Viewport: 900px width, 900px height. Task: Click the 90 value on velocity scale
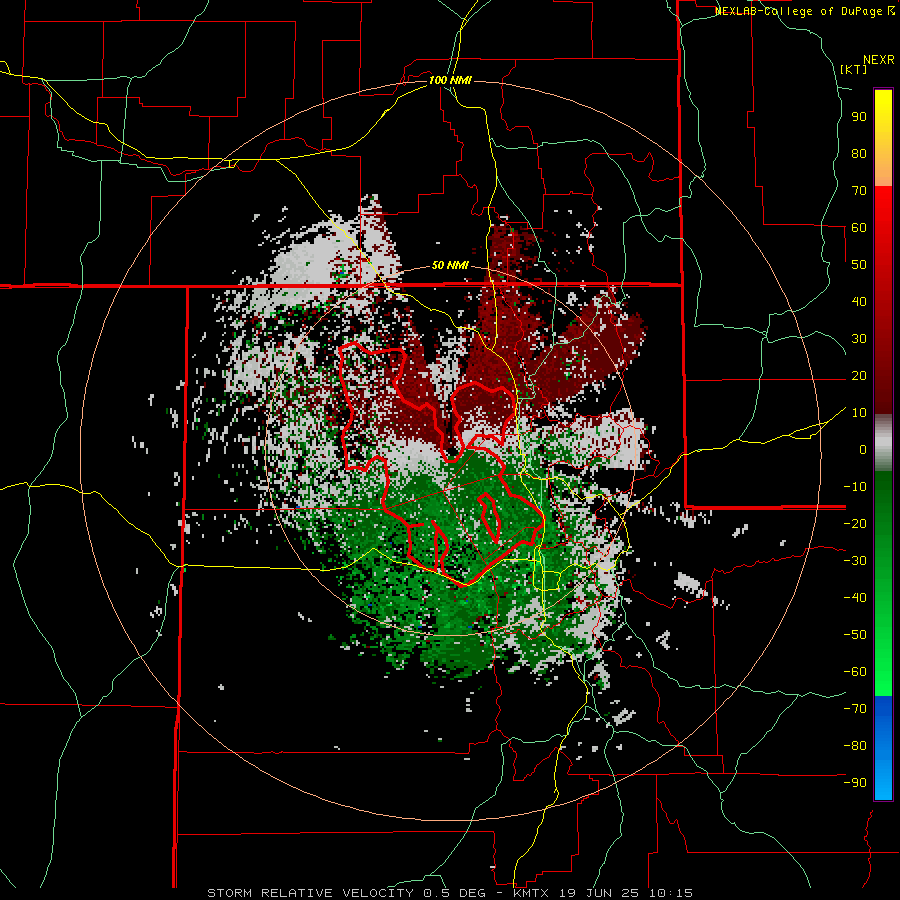coord(859,117)
